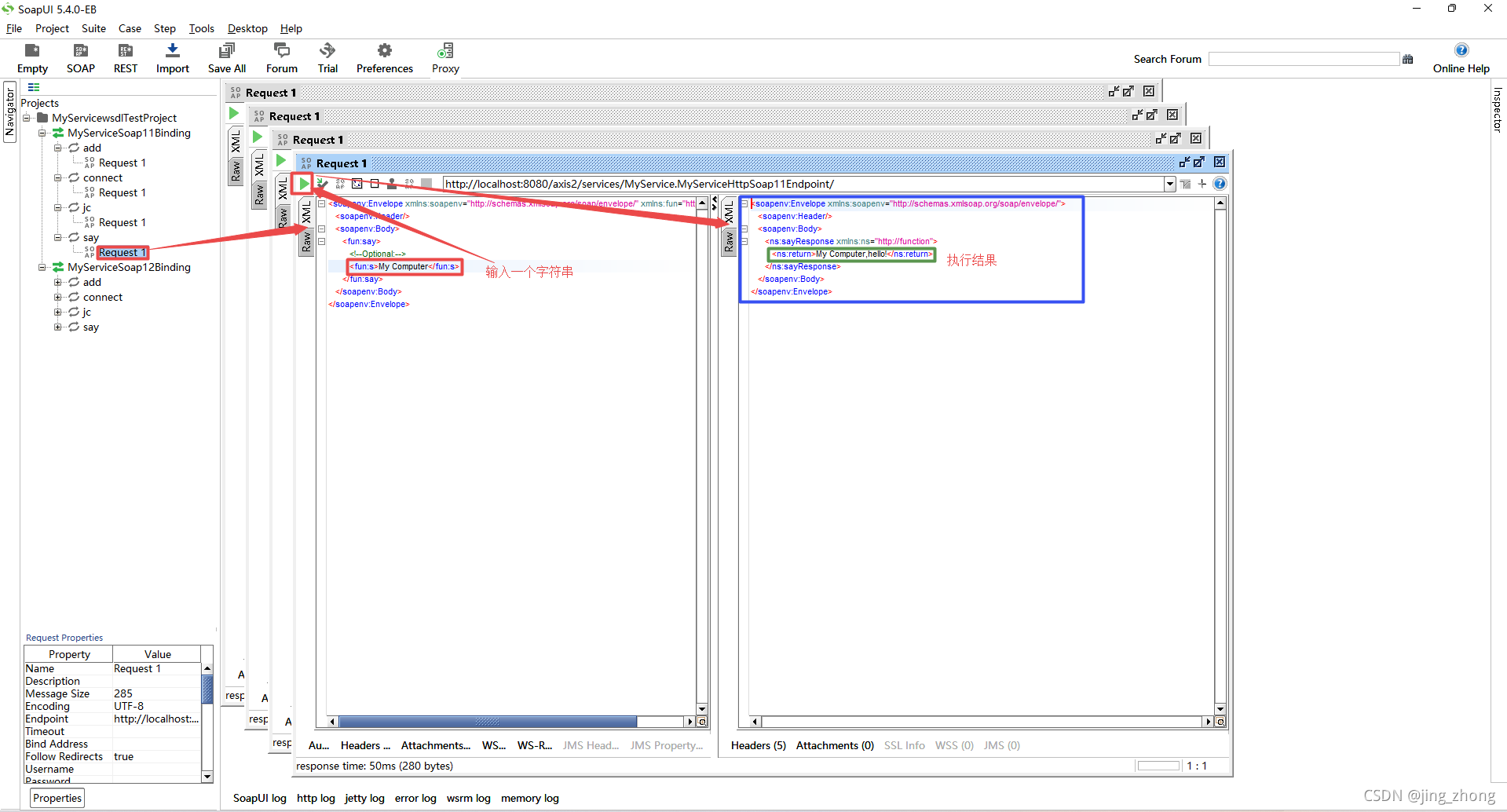Collapse MyServiceSoap11Binding tree node
This screenshot has height=812, width=1507.
coord(42,133)
